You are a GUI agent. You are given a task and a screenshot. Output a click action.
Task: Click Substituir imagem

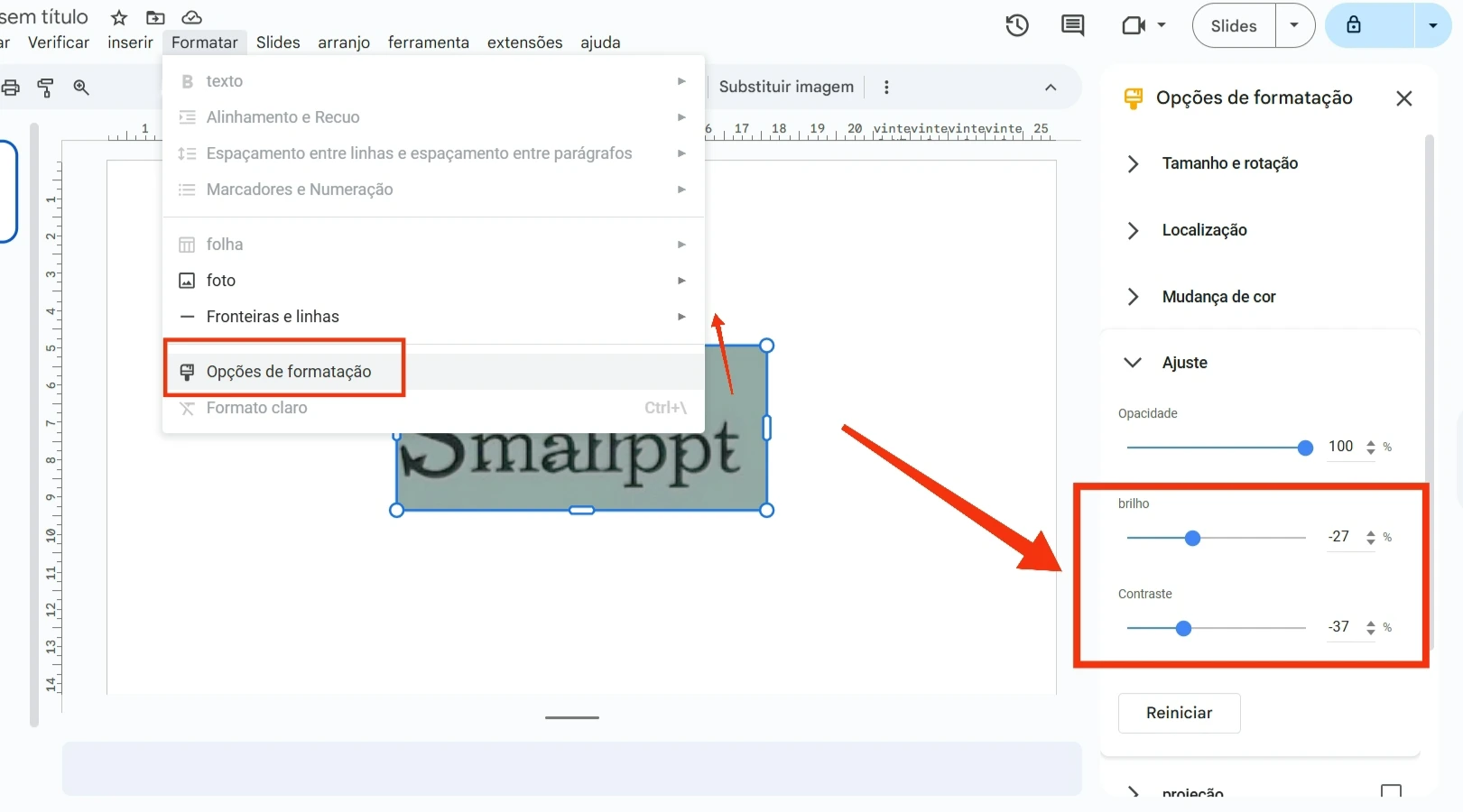tap(785, 87)
